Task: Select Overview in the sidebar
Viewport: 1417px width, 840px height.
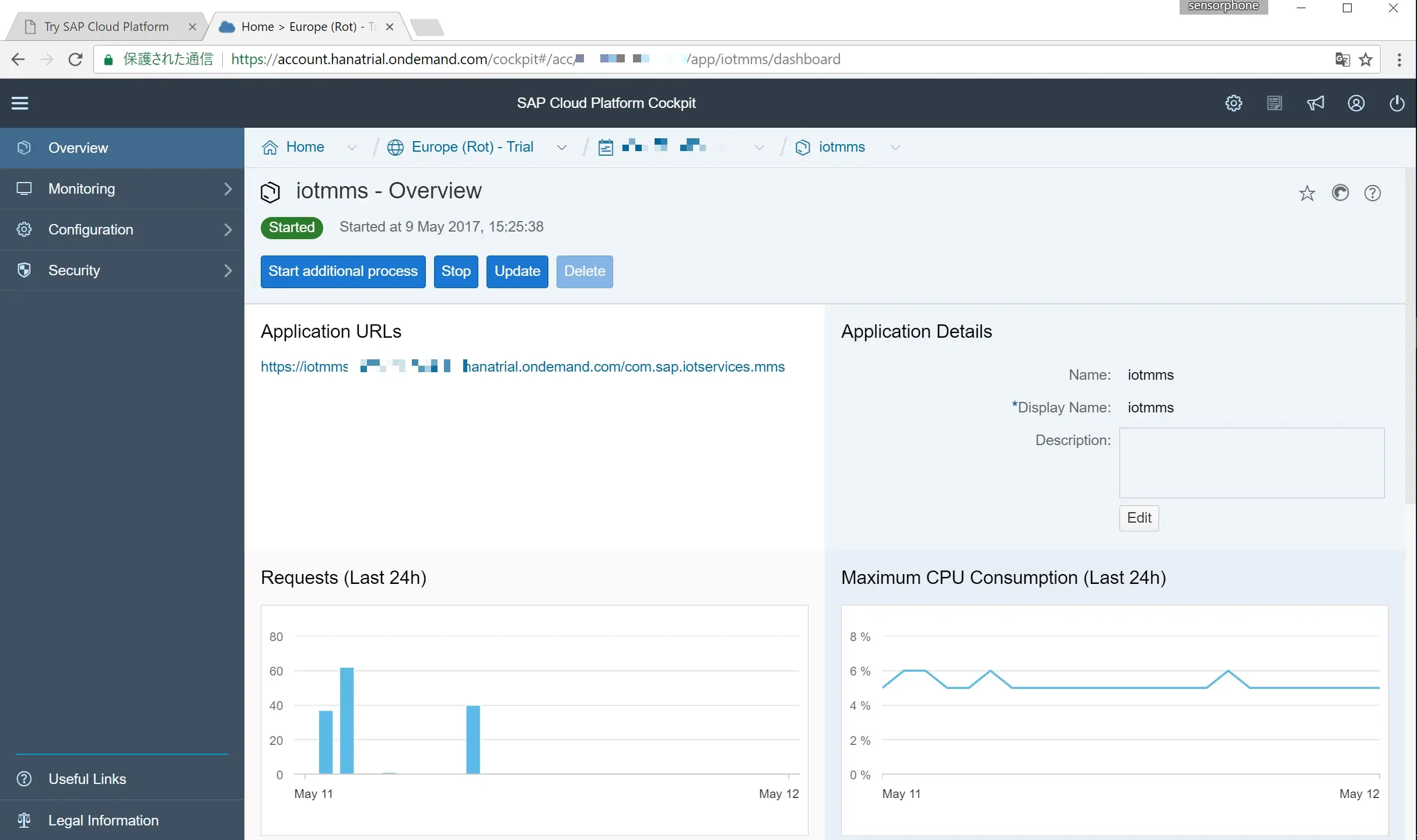Action: (x=122, y=148)
